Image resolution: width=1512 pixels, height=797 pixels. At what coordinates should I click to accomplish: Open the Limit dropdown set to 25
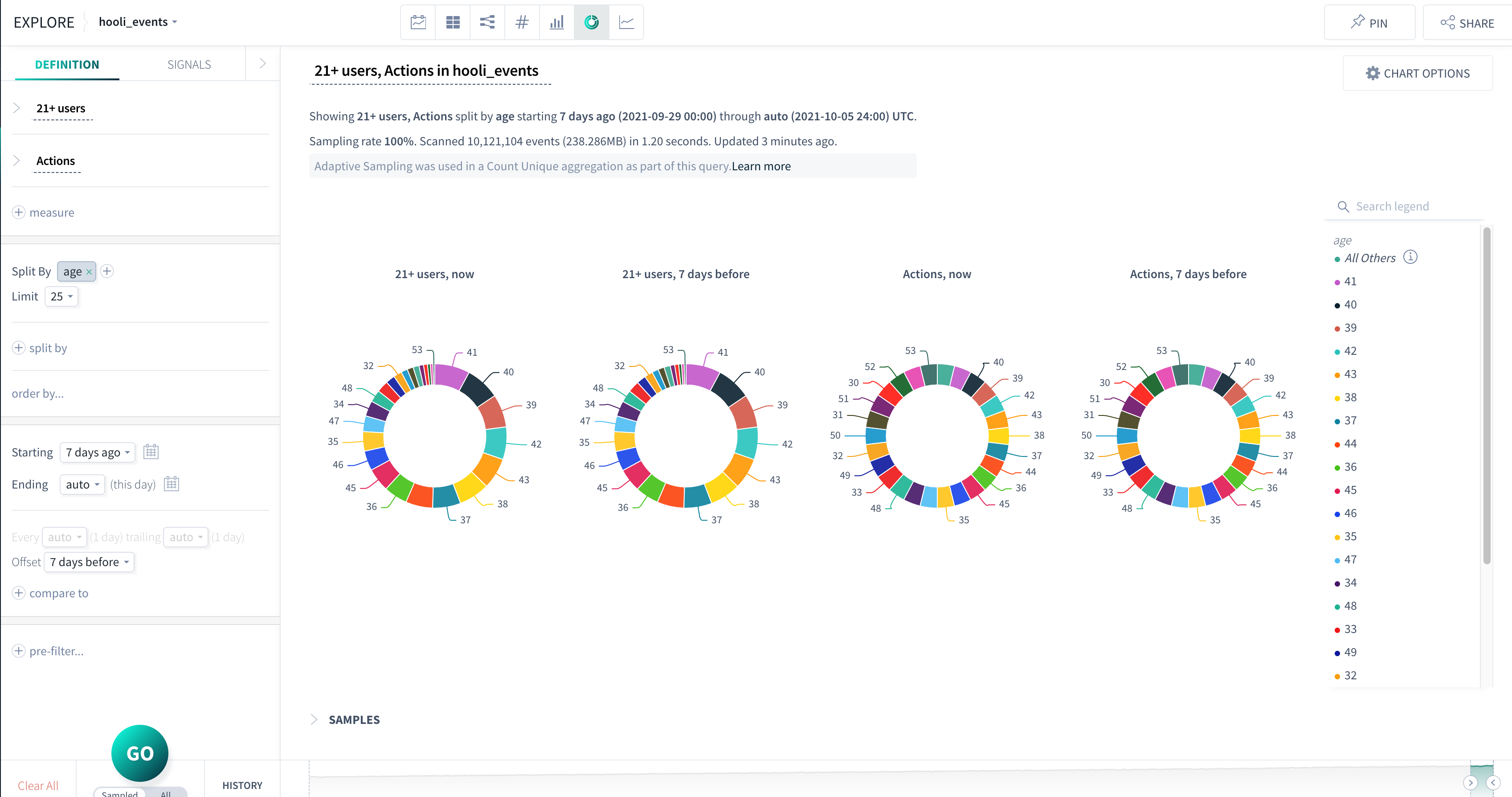tap(61, 296)
